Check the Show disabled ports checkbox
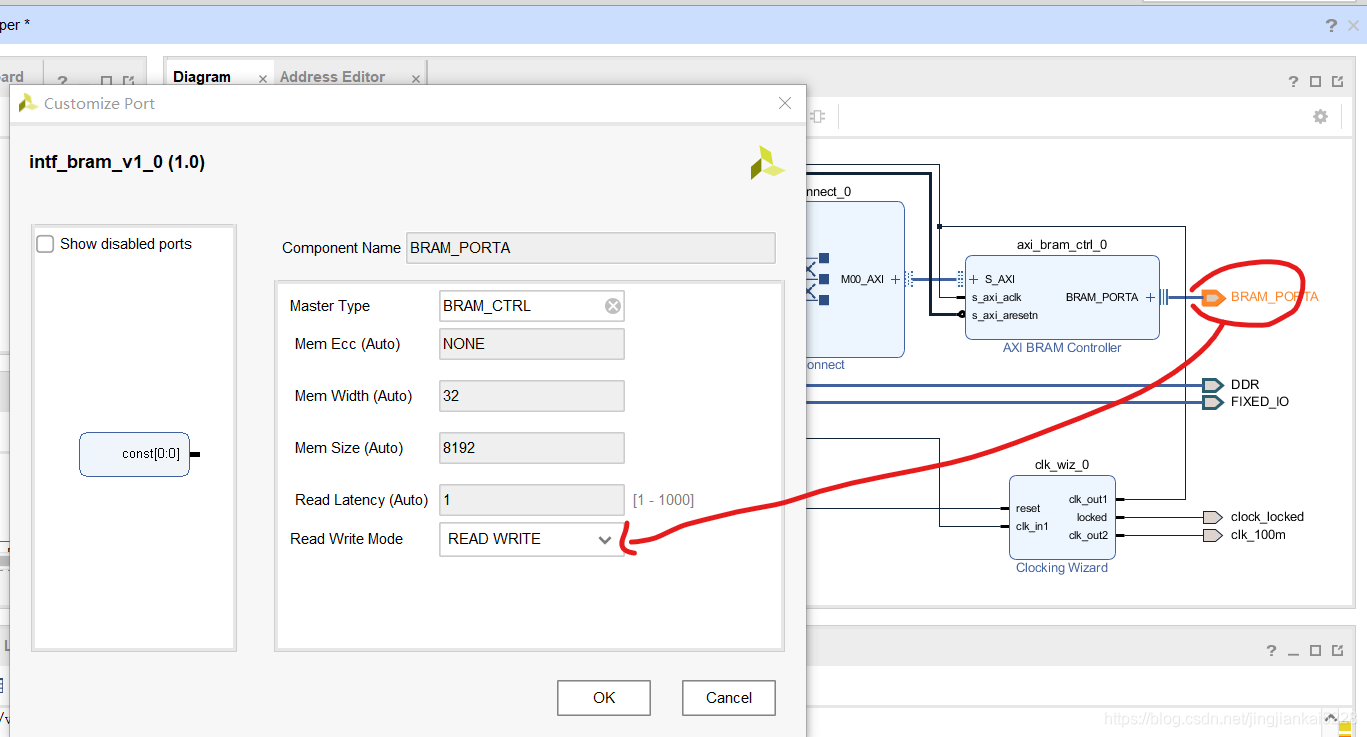1367x737 pixels. (x=45, y=244)
